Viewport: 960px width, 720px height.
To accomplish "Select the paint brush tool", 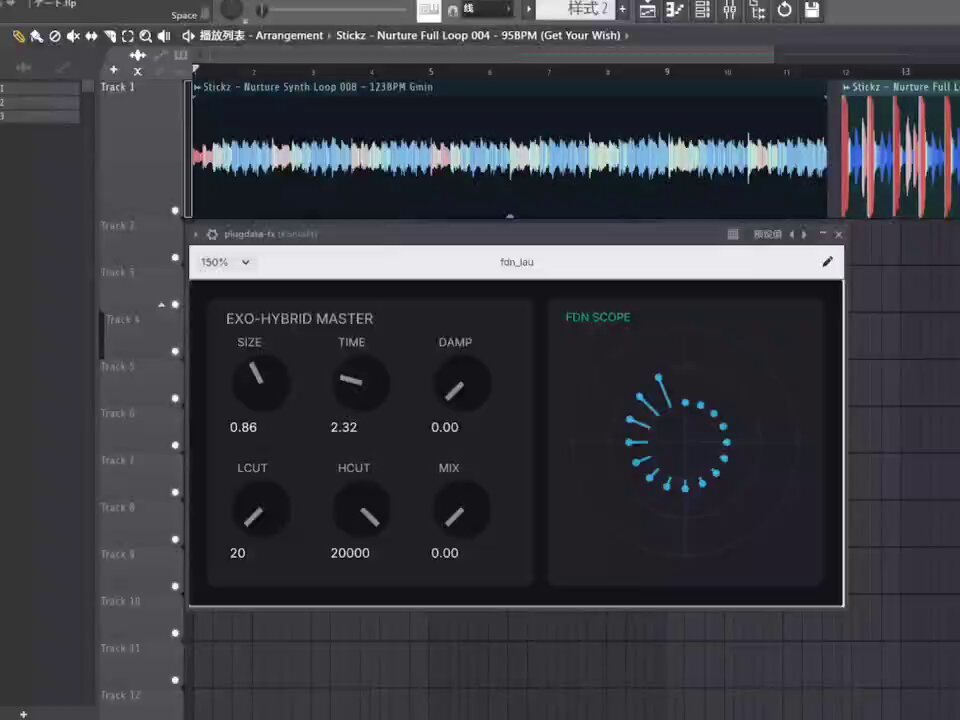I will [37, 36].
